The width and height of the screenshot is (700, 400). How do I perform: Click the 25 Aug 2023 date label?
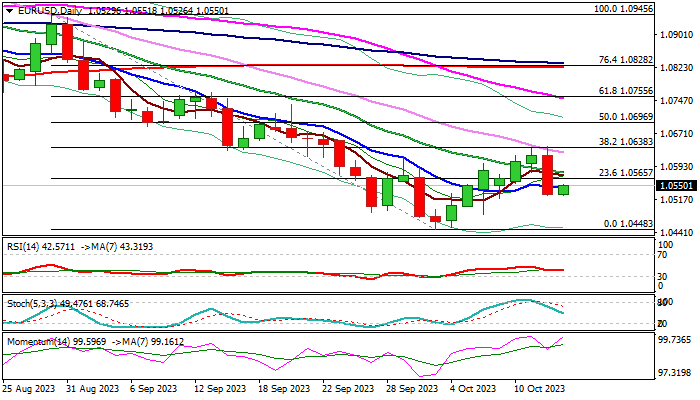click(29, 388)
